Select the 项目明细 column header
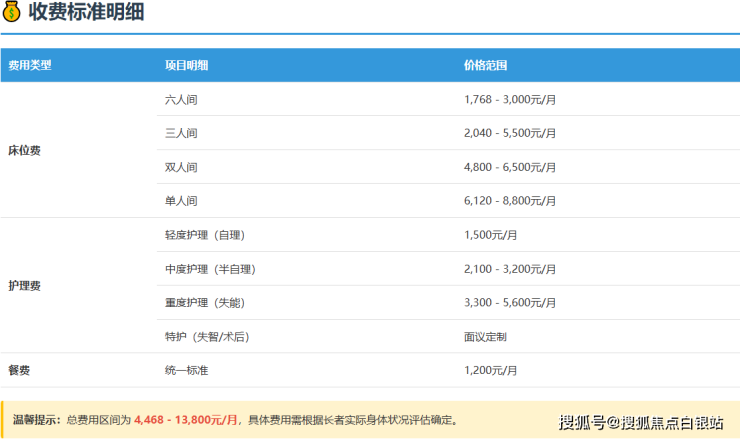 (187, 65)
